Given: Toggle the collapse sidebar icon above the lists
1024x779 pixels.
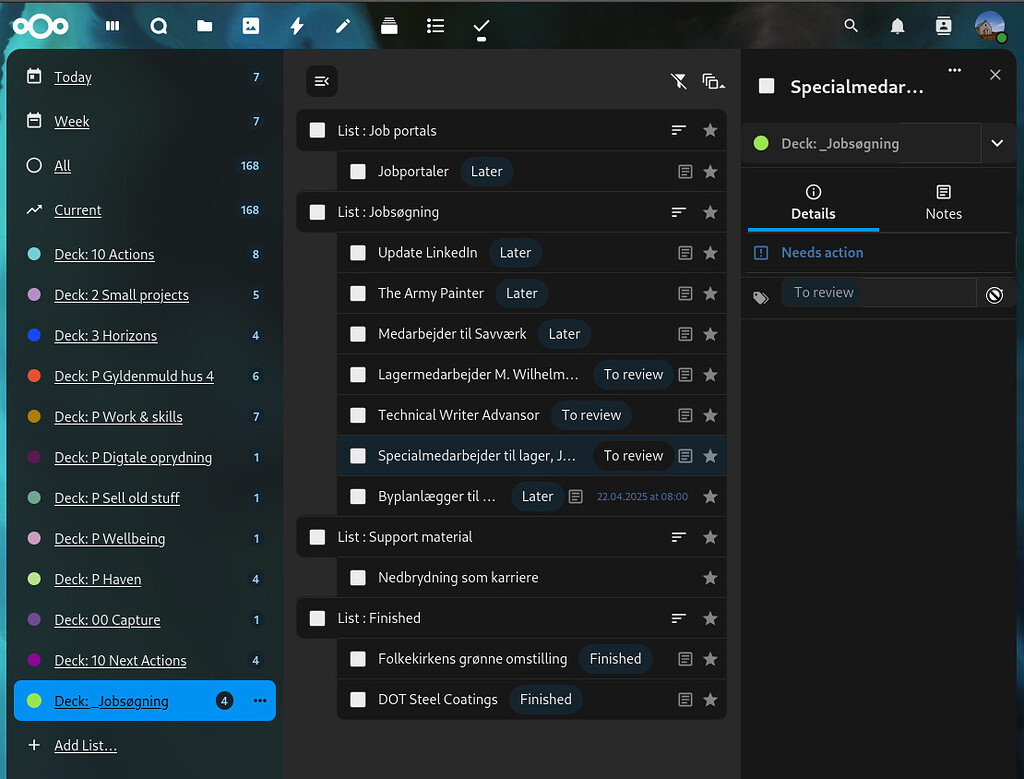Looking at the screenshot, I should (x=321, y=81).
